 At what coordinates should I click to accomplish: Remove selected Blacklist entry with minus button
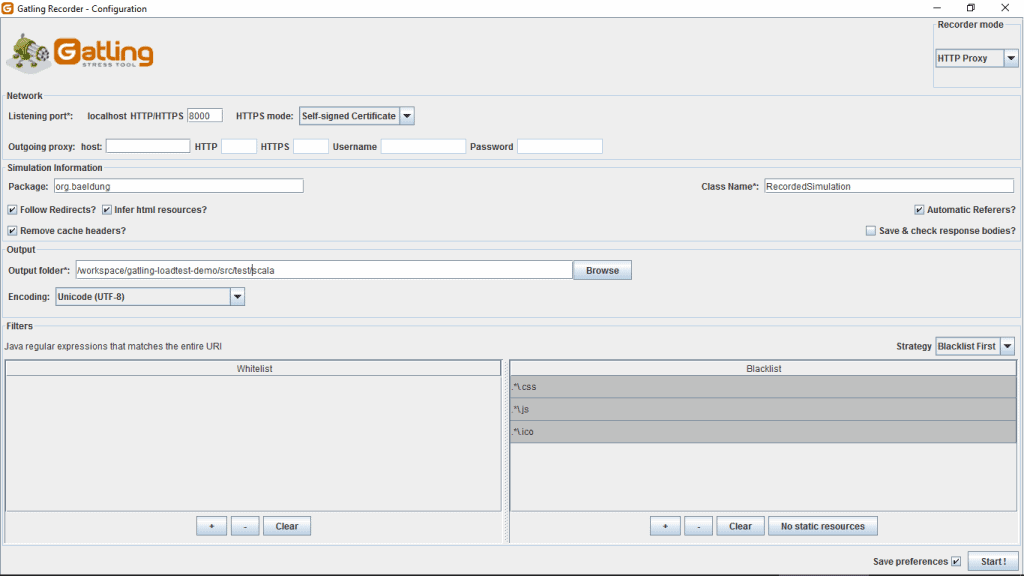[699, 526]
